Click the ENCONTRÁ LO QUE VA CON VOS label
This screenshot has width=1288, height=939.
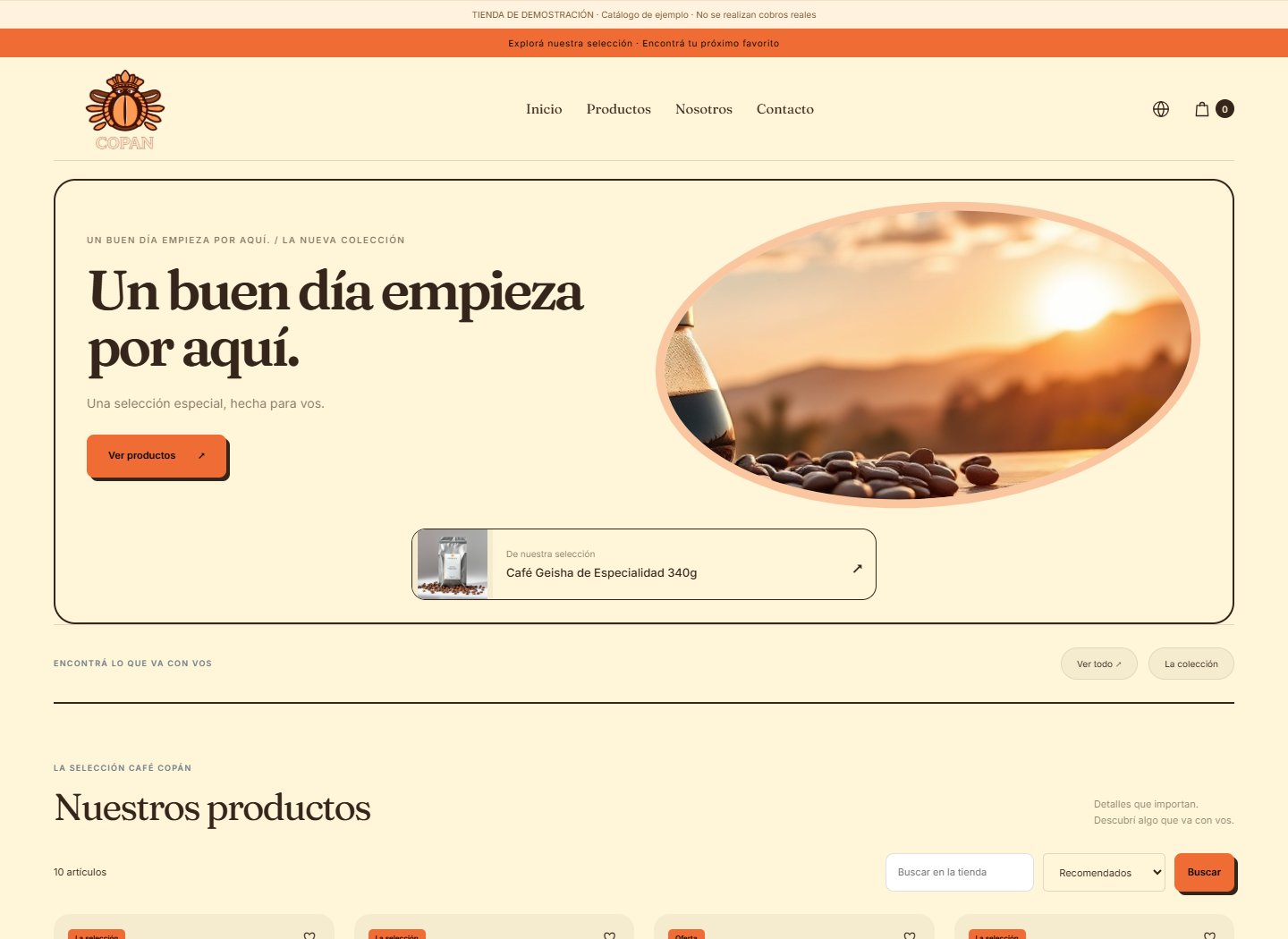[x=132, y=664]
